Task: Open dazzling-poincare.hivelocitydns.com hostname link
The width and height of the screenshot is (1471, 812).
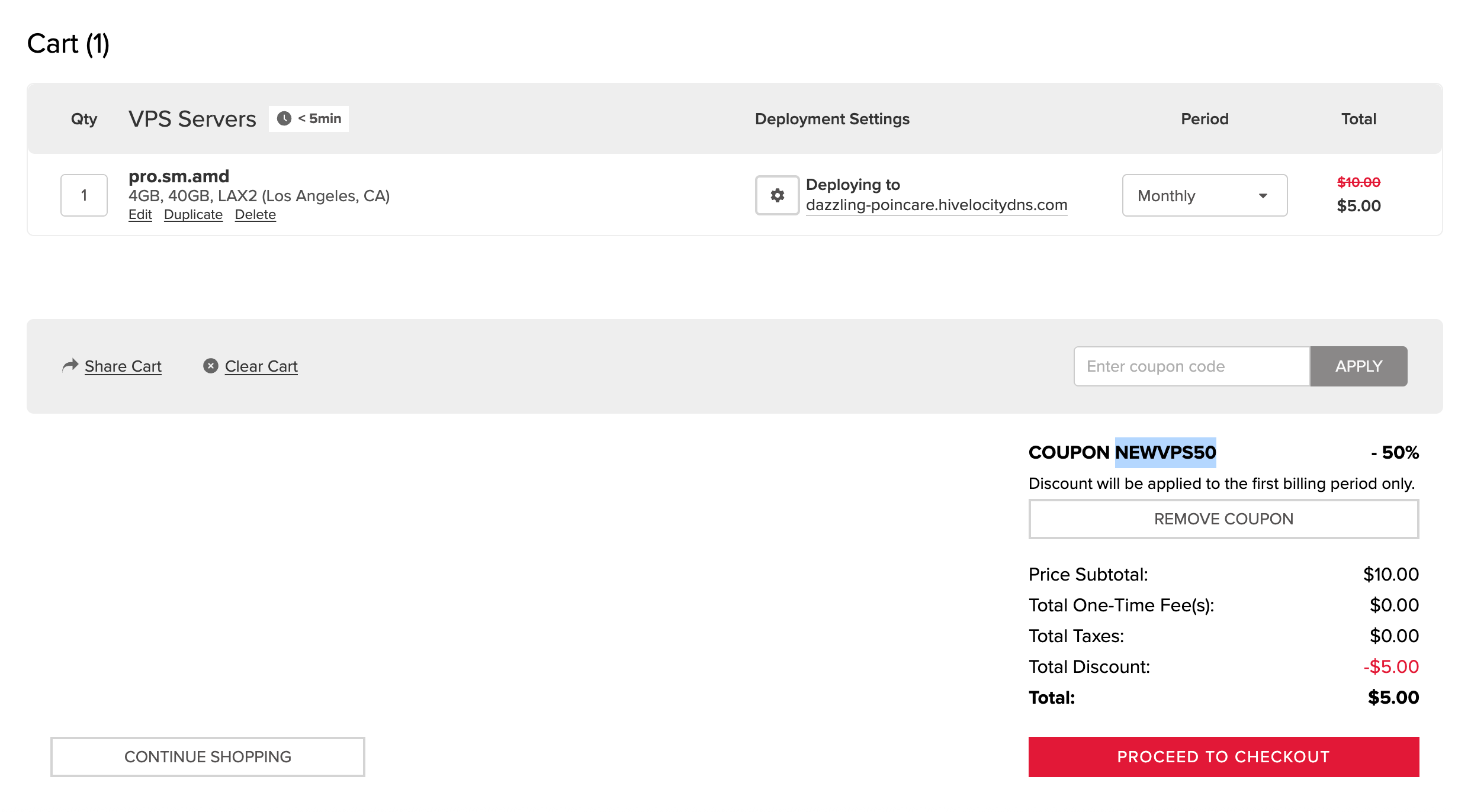Action: pyautogui.click(x=936, y=205)
